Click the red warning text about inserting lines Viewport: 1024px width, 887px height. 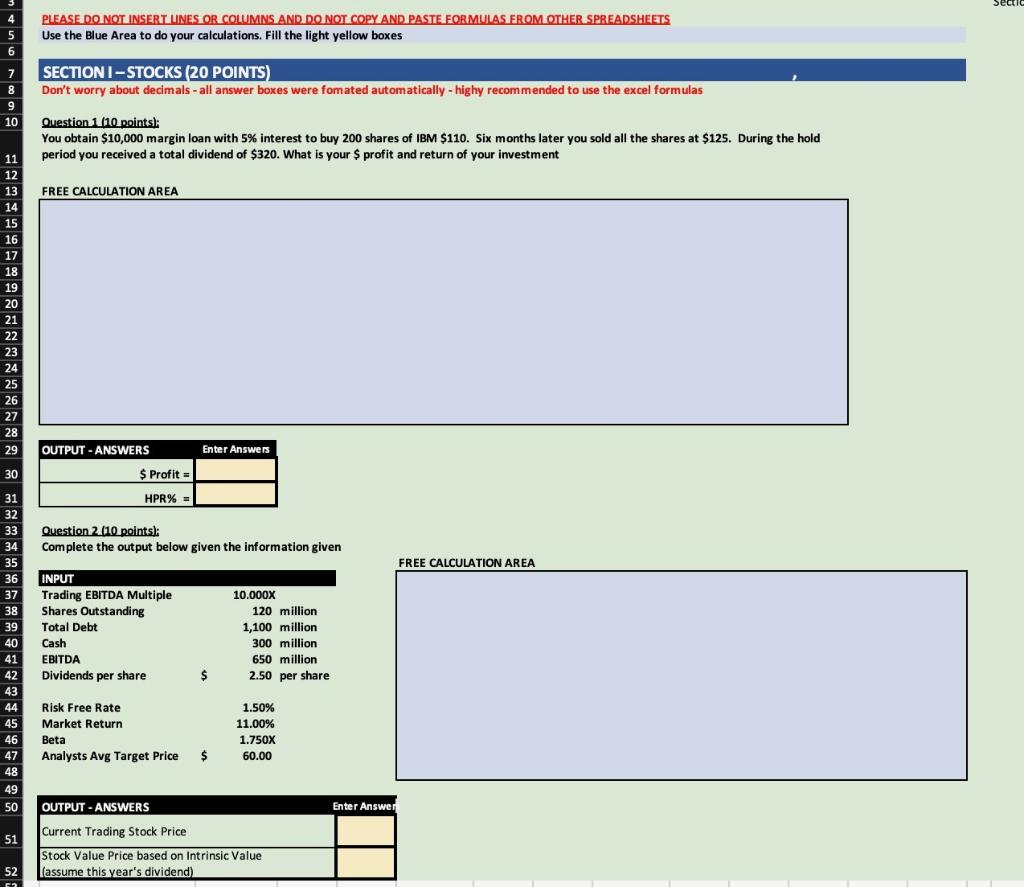pyautogui.click(x=354, y=18)
